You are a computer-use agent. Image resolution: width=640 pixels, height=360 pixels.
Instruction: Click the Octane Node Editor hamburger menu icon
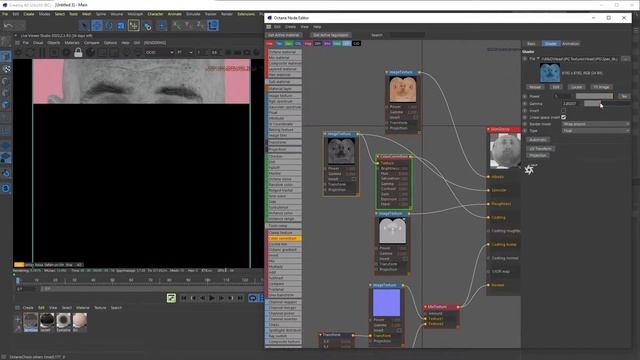click(x=269, y=27)
